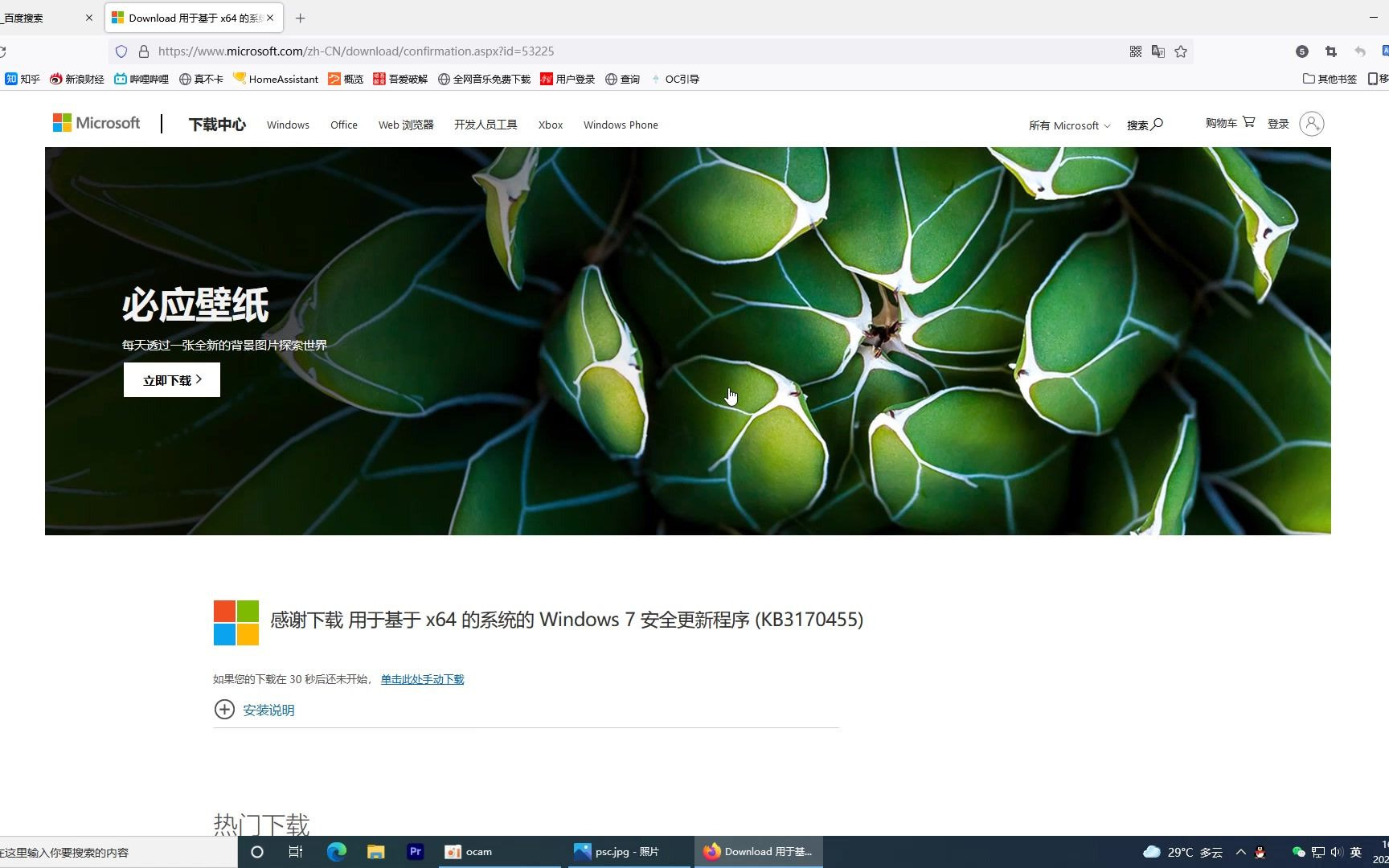Click the Windows taskbar search box

119,852
